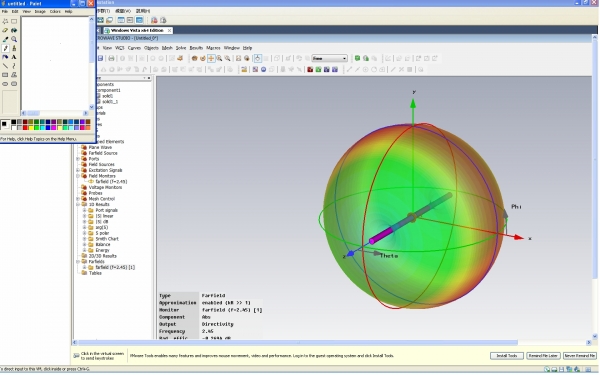
Task: Click the Zoom magnifier icon in CST toolbar
Action: point(219,58)
